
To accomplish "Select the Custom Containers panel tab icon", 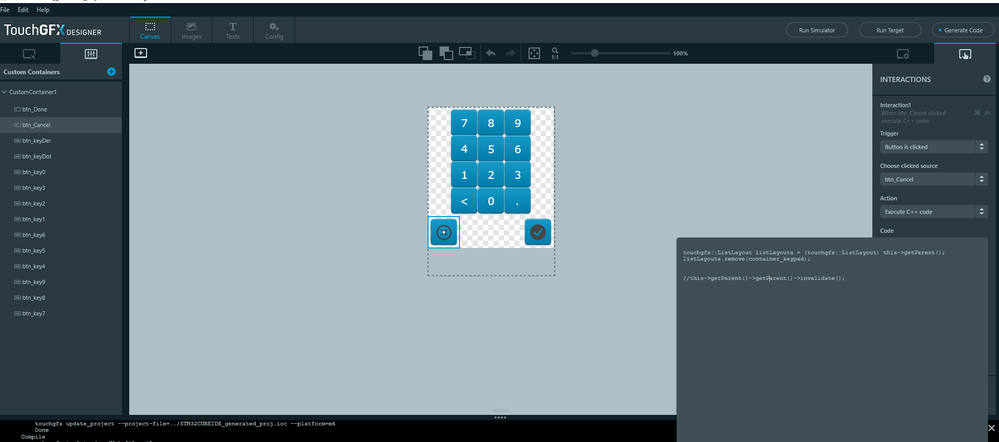I will tap(90, 53).
